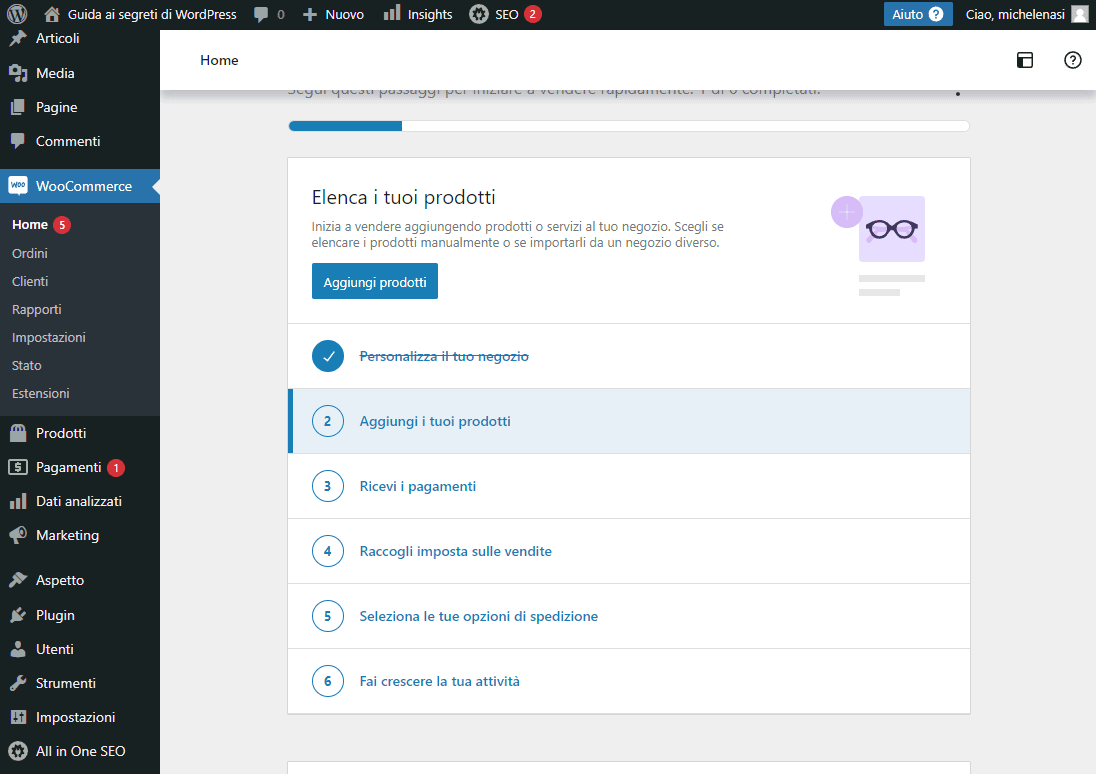1096x774 pixels.
Task: Click the Aspetto paintbrush icon
Action: point(18,580)
